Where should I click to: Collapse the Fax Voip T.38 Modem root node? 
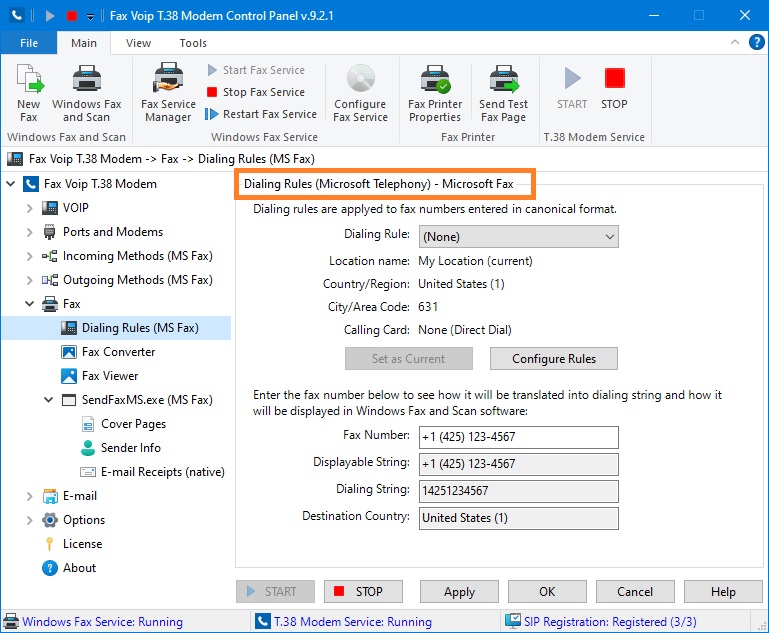[x=10, y=184]
